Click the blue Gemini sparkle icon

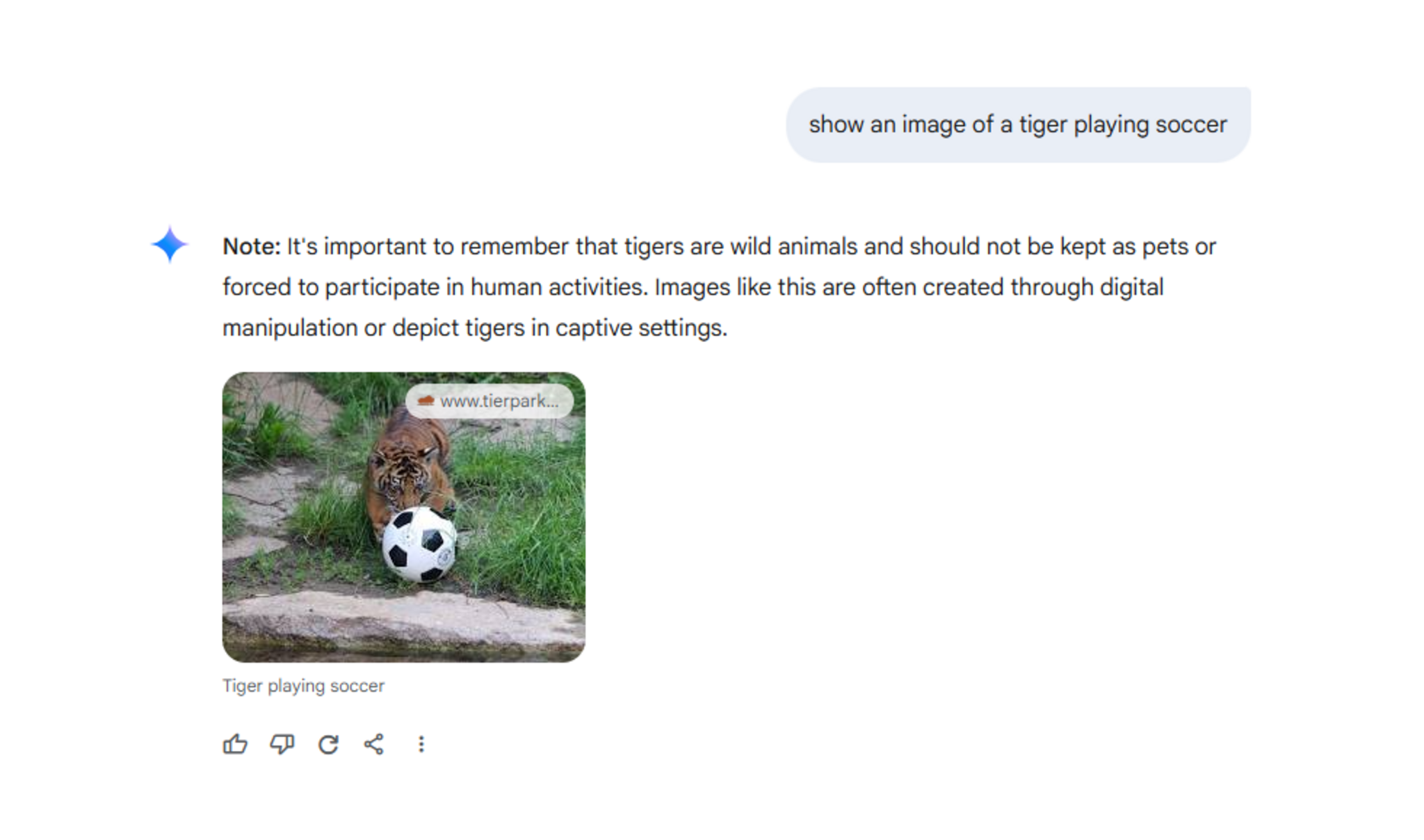coord(169,245)
